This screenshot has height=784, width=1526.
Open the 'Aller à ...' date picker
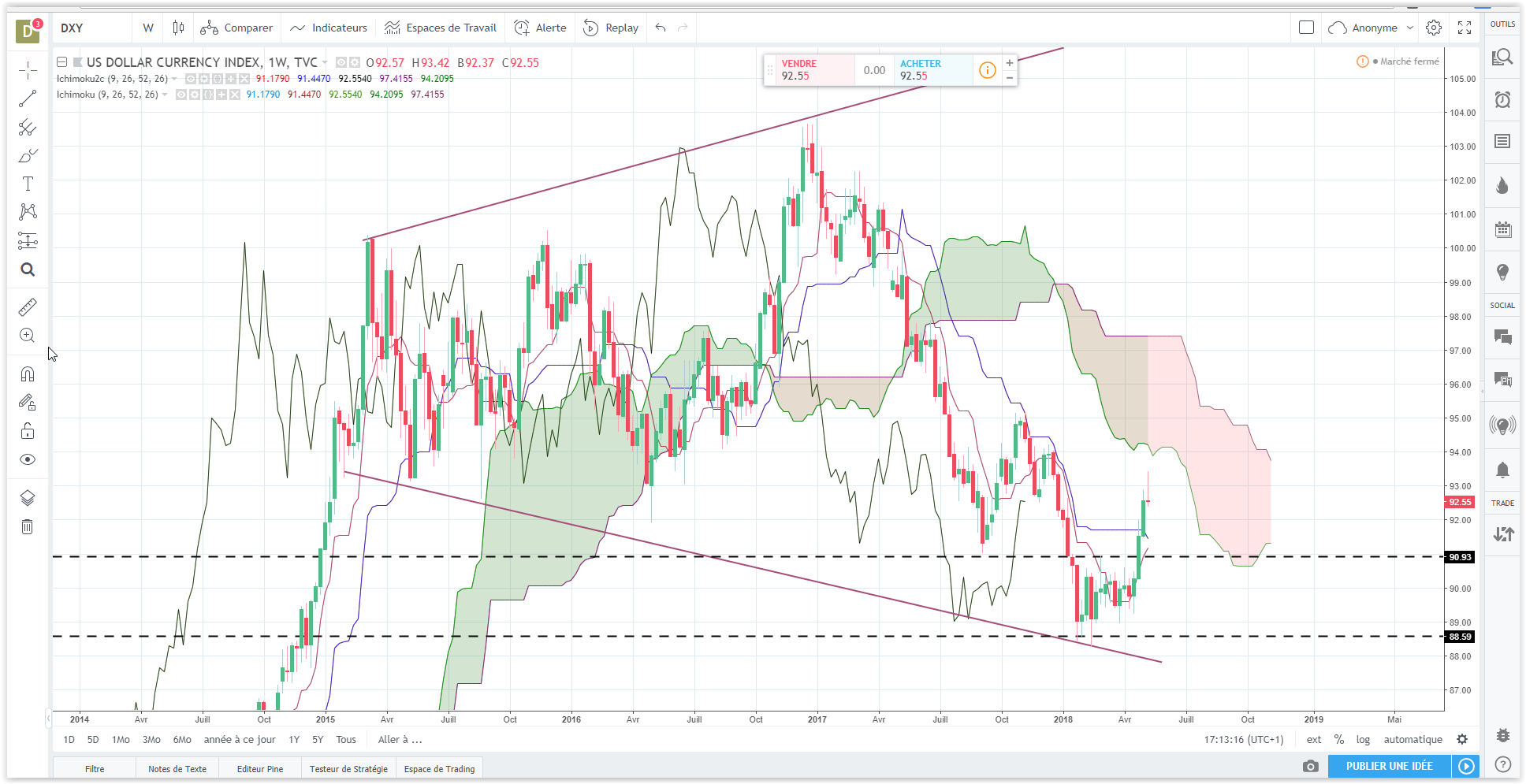[400, 740]
